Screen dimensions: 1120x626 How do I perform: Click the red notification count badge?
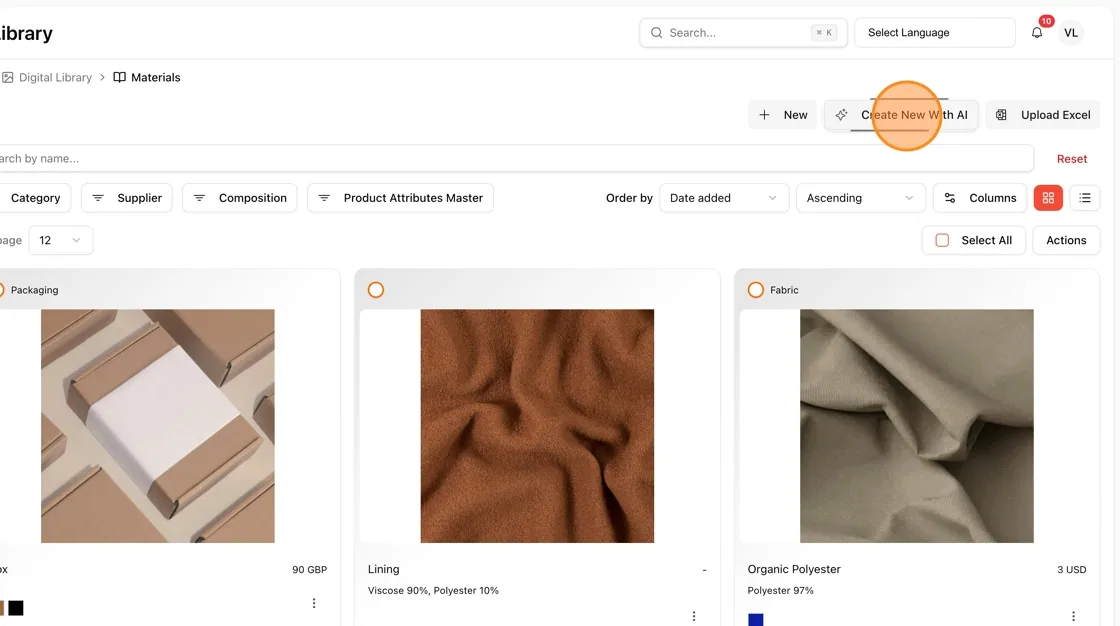pyautogui.click(x=1046, y=21)
